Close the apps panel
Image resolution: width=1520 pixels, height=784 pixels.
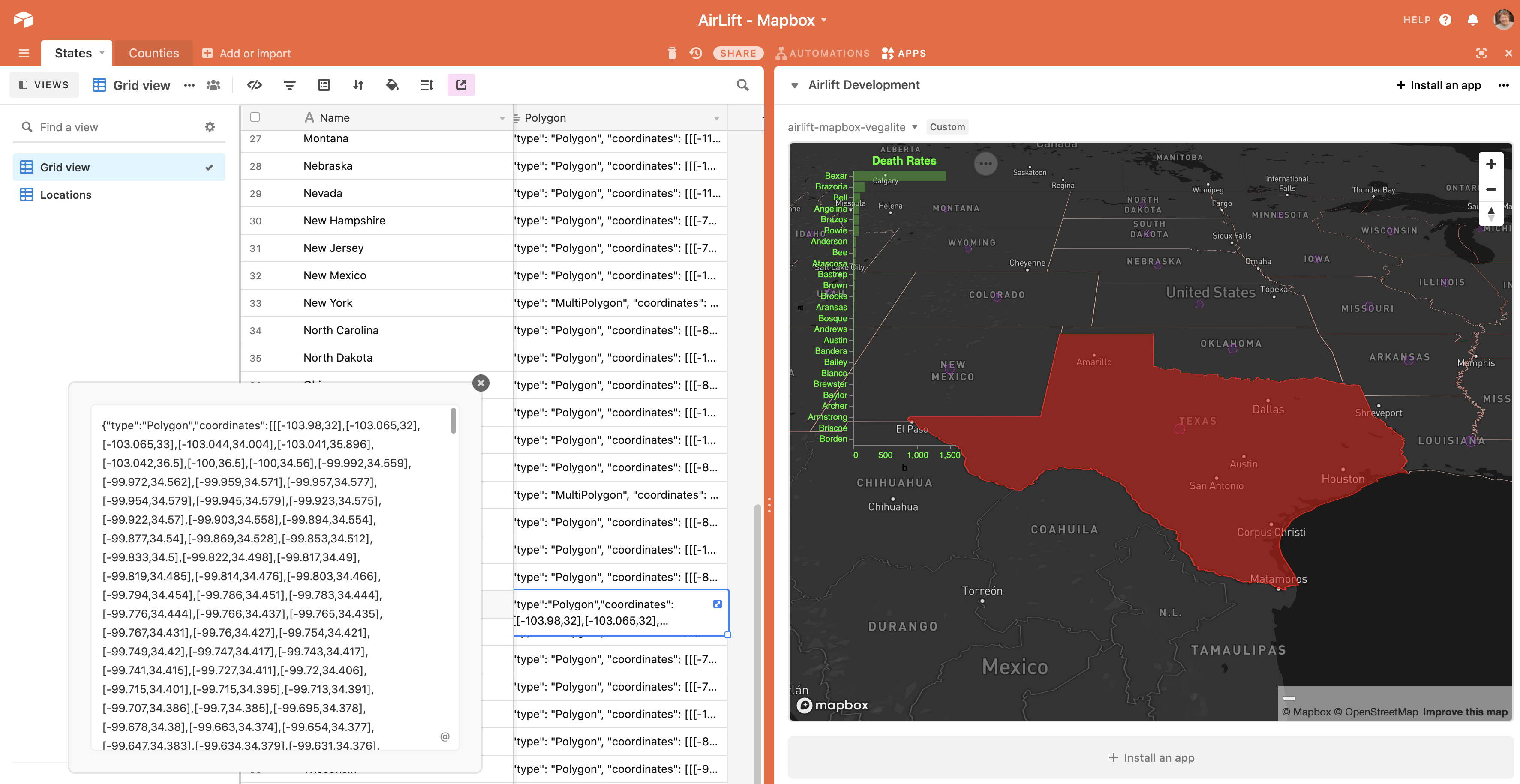point(1509,53)
